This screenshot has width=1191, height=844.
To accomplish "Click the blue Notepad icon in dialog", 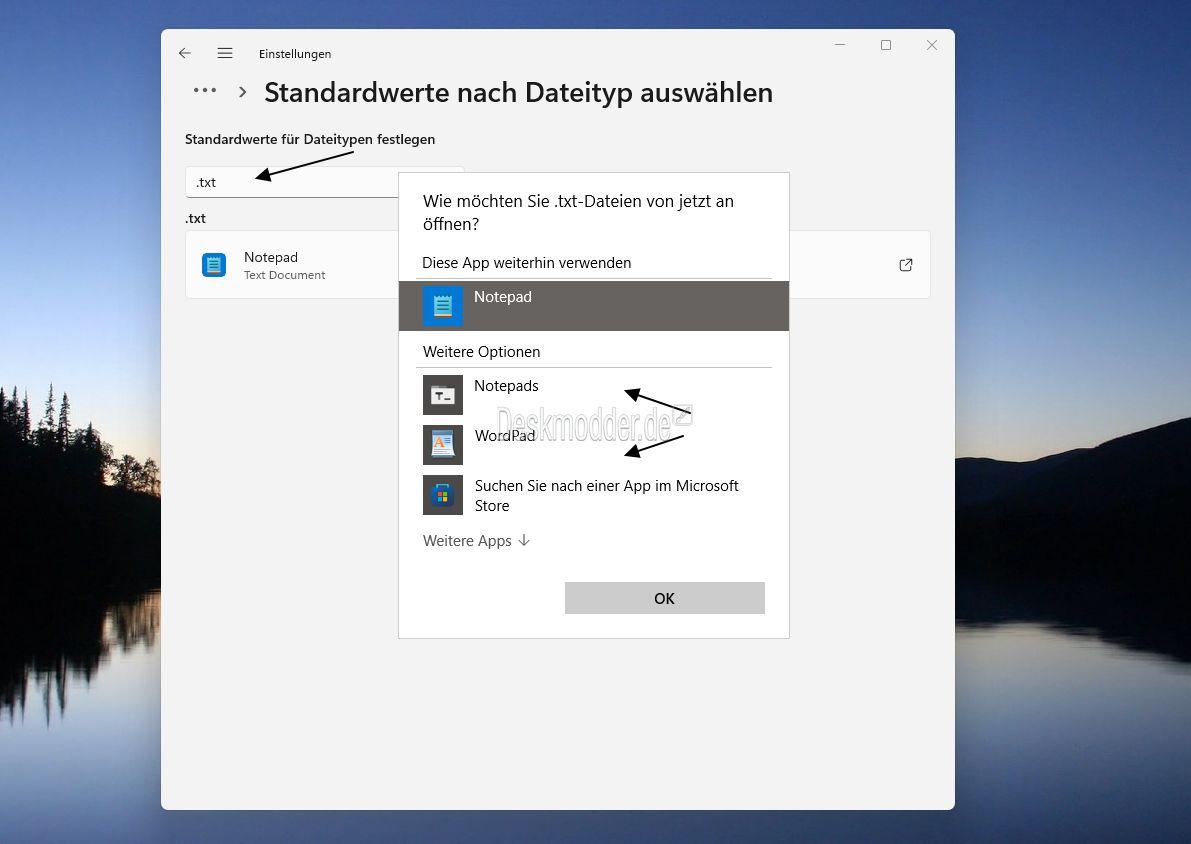I will tap(443, 306).
